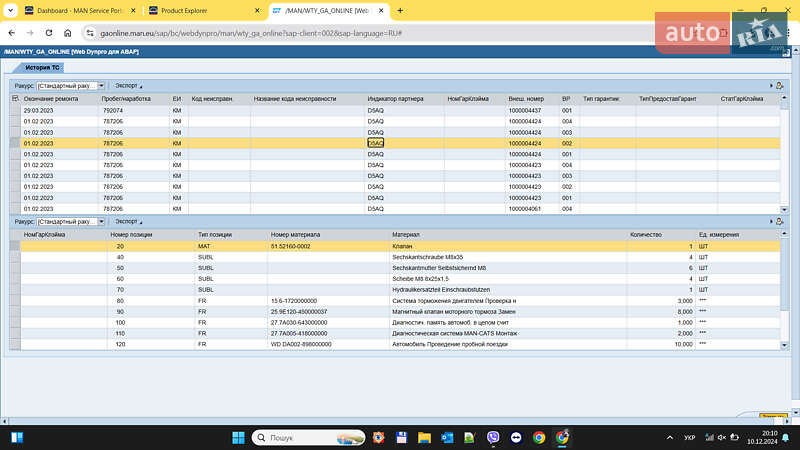Screen dimensions: 800x450
Task: Click the browser back arrow
Action: coord(11,33)
